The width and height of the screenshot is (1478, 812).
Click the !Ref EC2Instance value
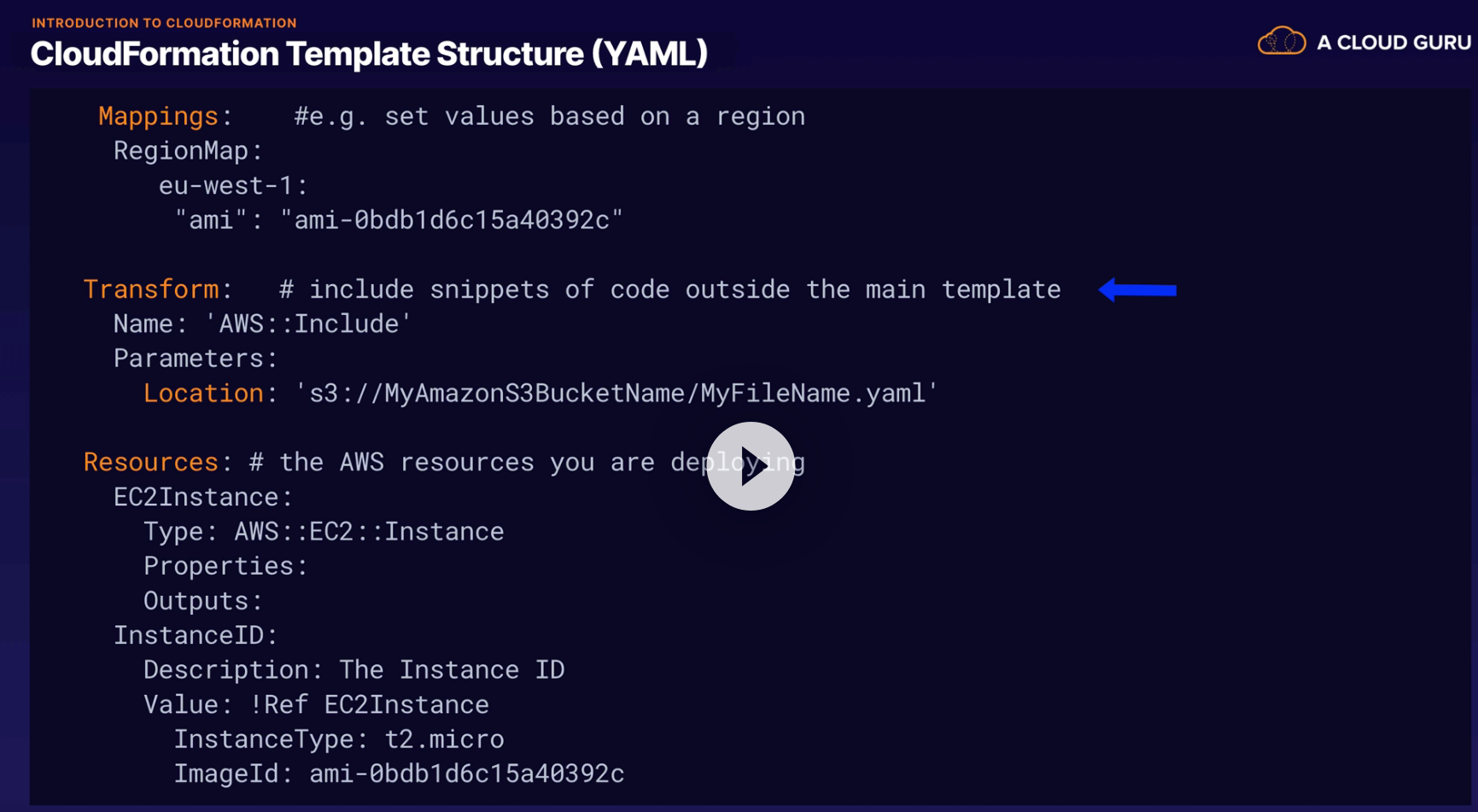(369, 704)
